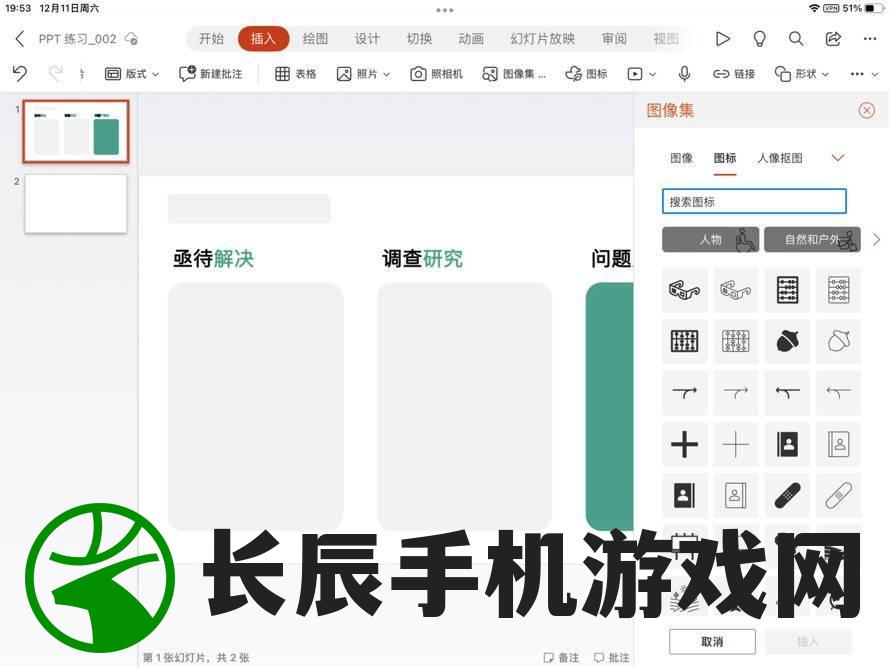The image size is (890, 668).
Task: Select the outline bandage icon
Action: tap(838, 495)
